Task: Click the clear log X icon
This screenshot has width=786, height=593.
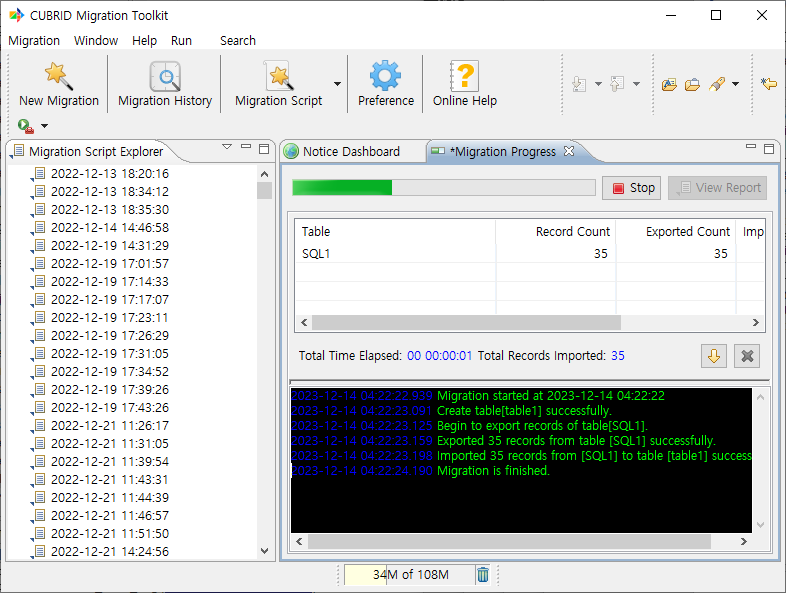Action: click(747, 356)
